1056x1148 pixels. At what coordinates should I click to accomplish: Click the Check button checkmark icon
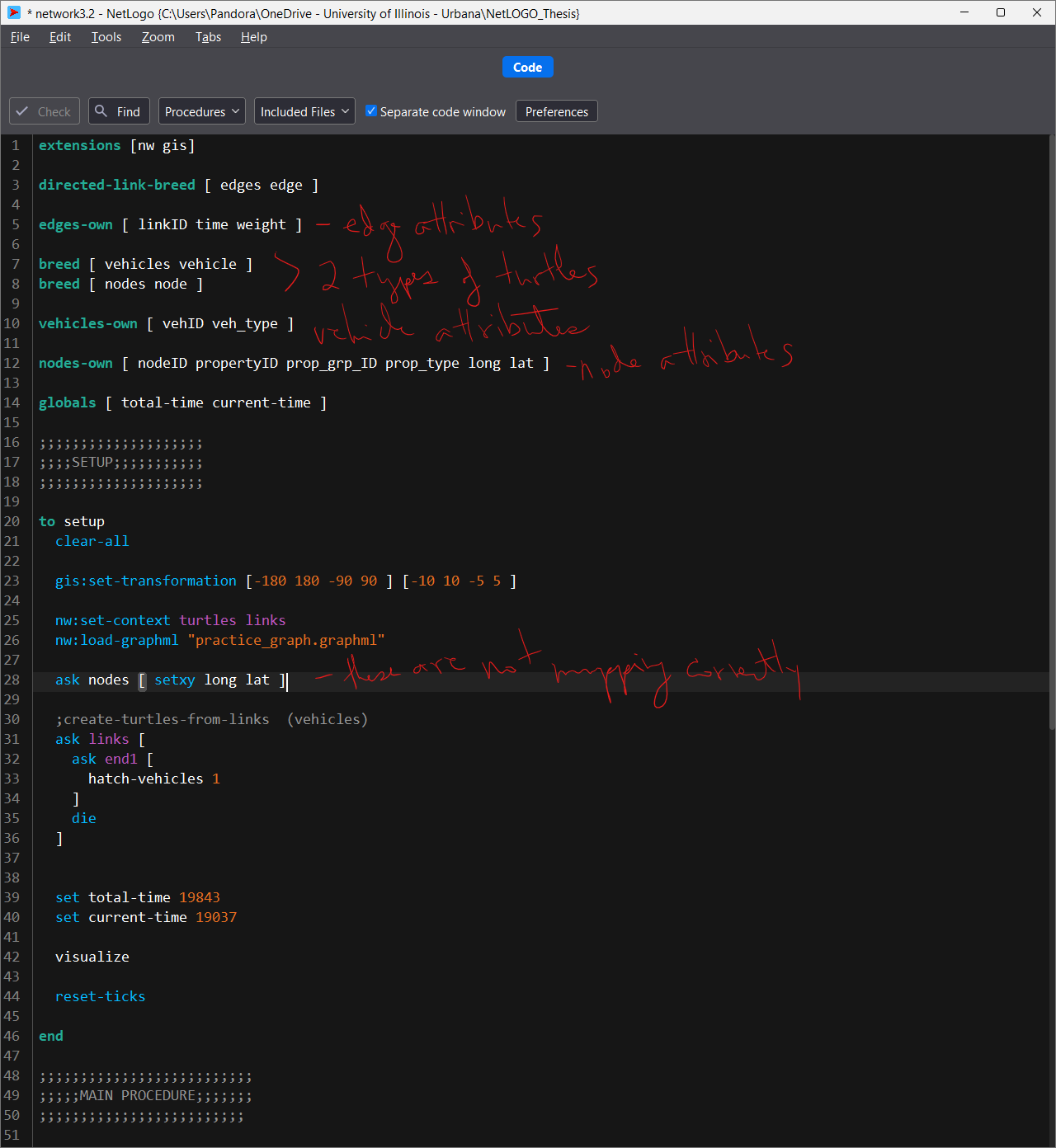[x=22, y=111]
